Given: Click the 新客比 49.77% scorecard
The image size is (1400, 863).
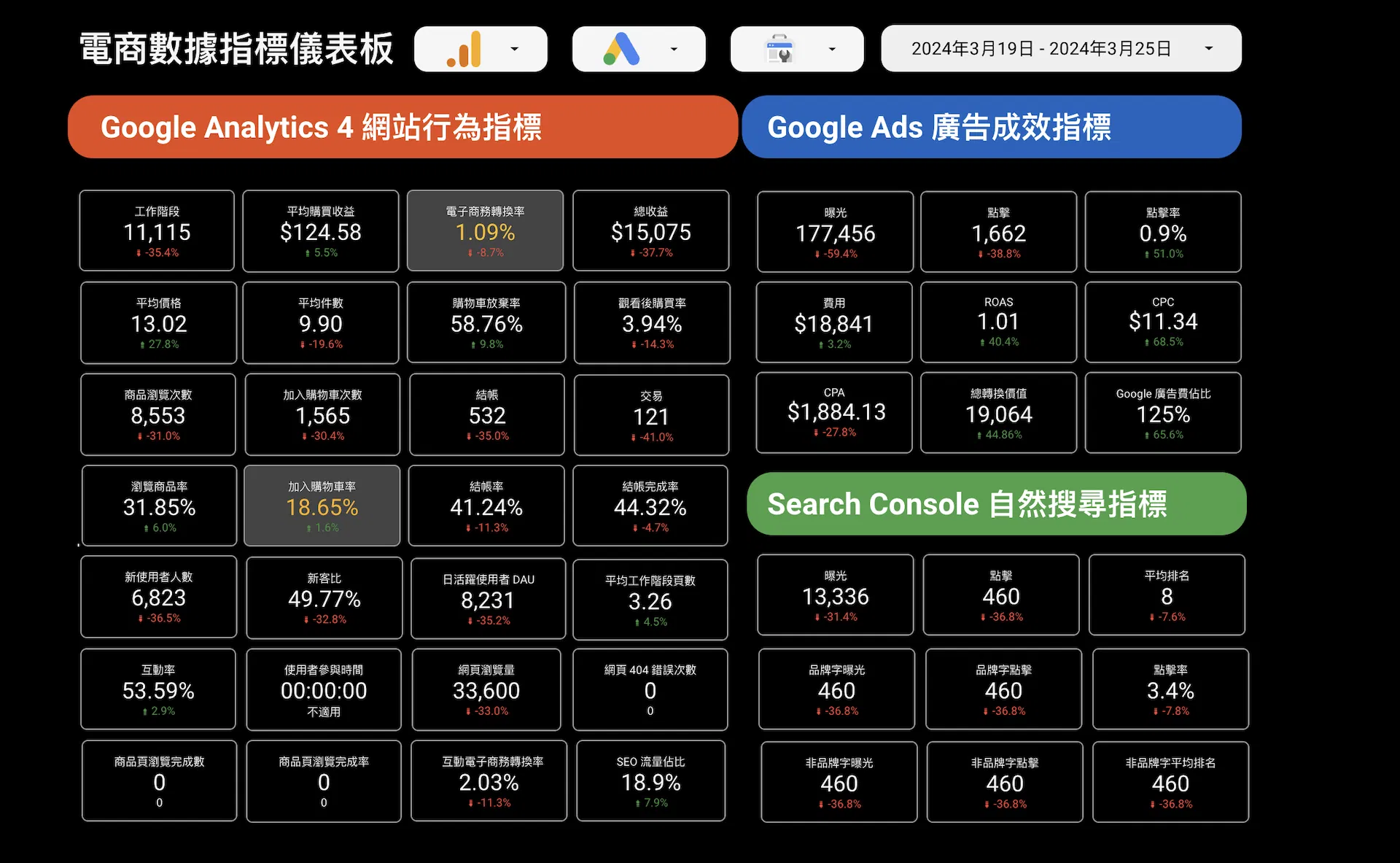Looking at the screenshot, I should [324, 597].
